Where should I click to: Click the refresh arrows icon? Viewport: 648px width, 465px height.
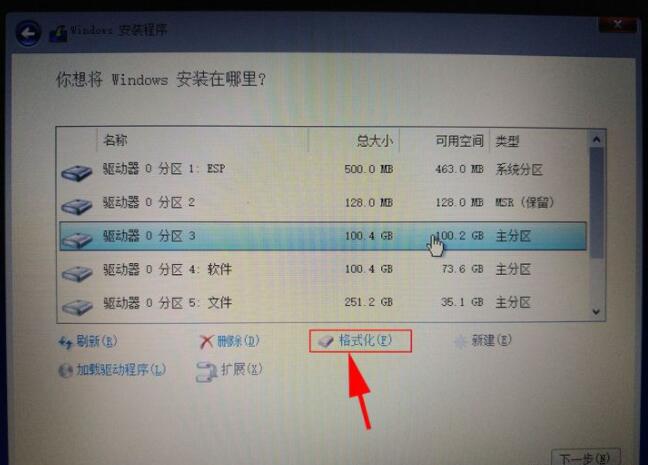tap(66, 342)
